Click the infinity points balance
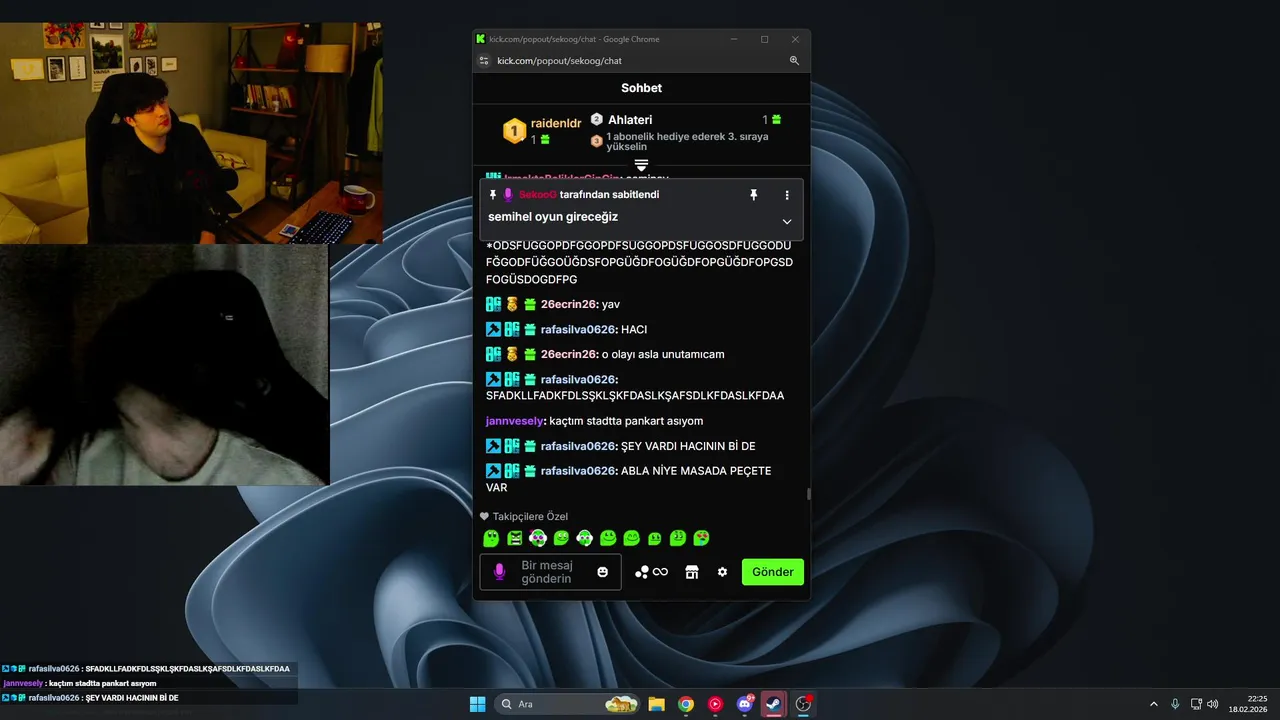Viewport: 1280px width, 720px height. coord(660,572)
